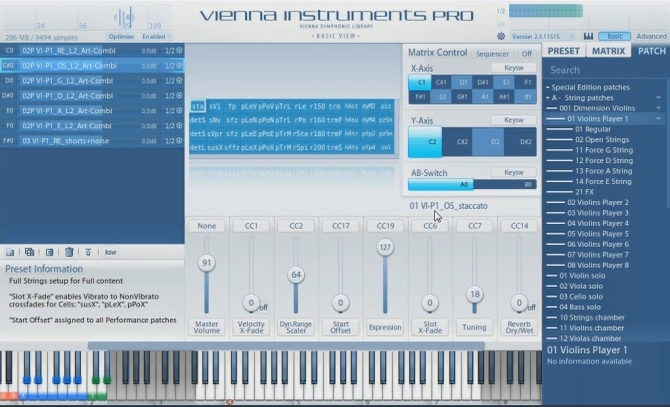Click the scrollbar above the piano keyboard

point(286,346)
